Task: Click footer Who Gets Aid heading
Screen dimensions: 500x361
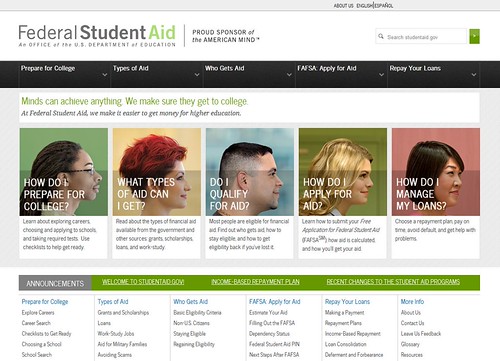Action: (x=190, y=302)
